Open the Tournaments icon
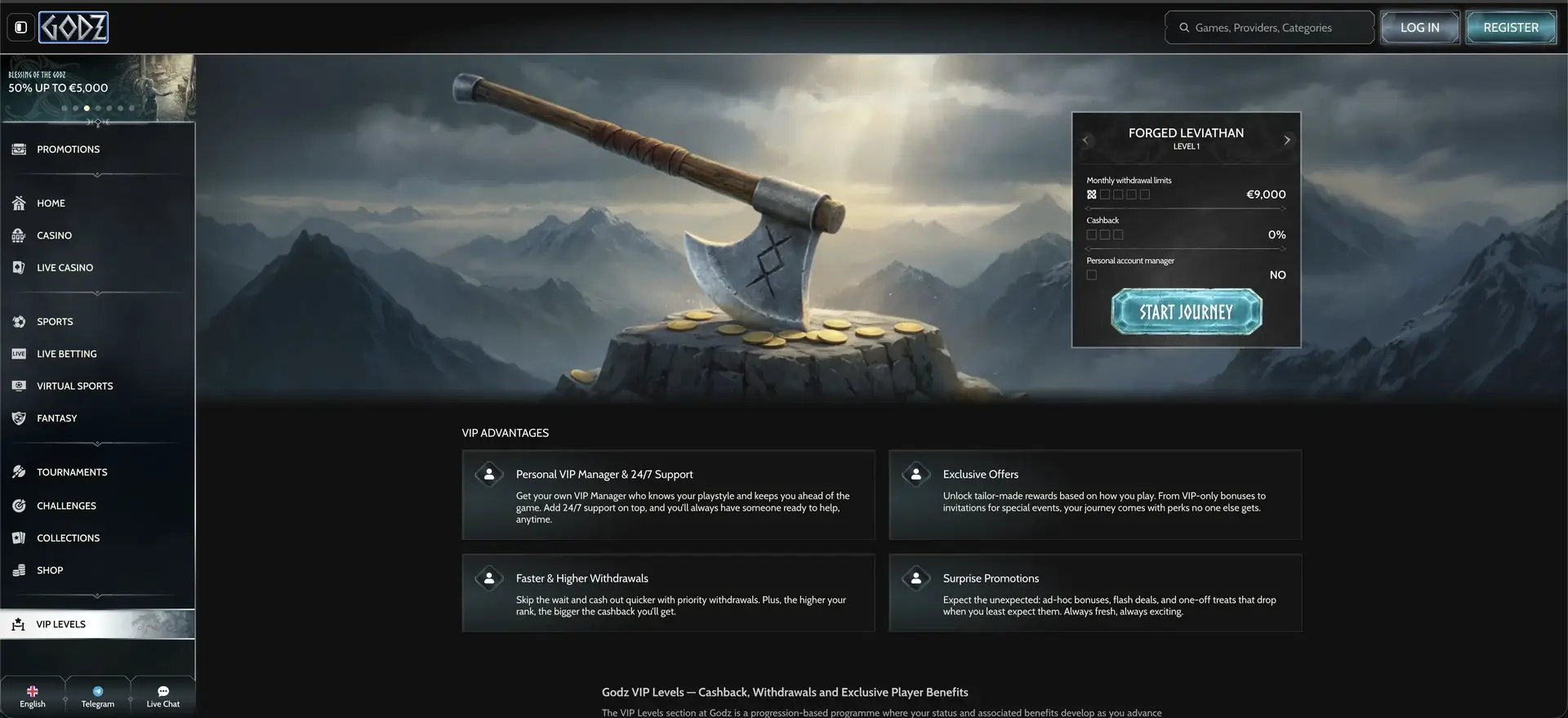 click(19, 472)
